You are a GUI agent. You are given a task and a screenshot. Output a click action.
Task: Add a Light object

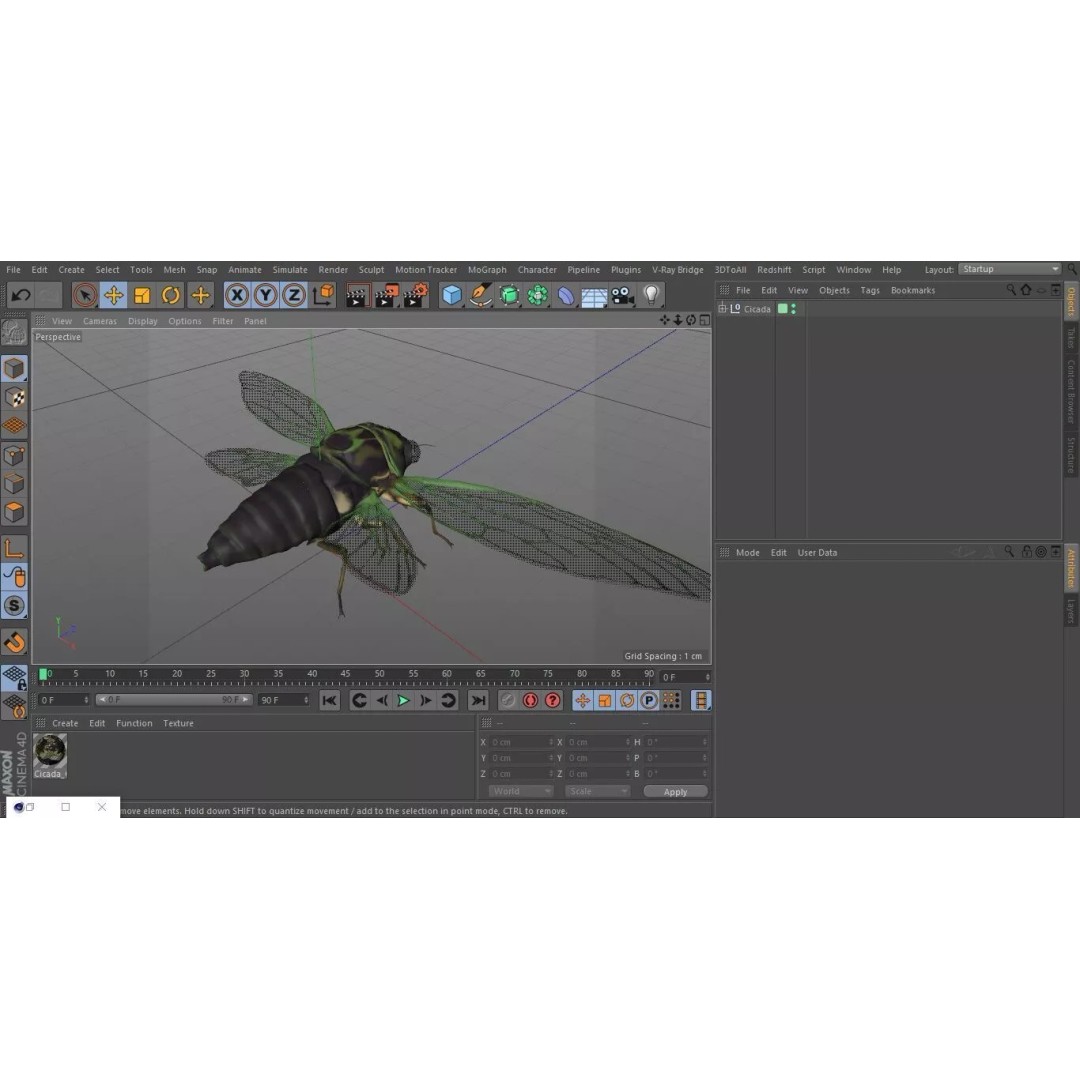click(x=651, y=295)
